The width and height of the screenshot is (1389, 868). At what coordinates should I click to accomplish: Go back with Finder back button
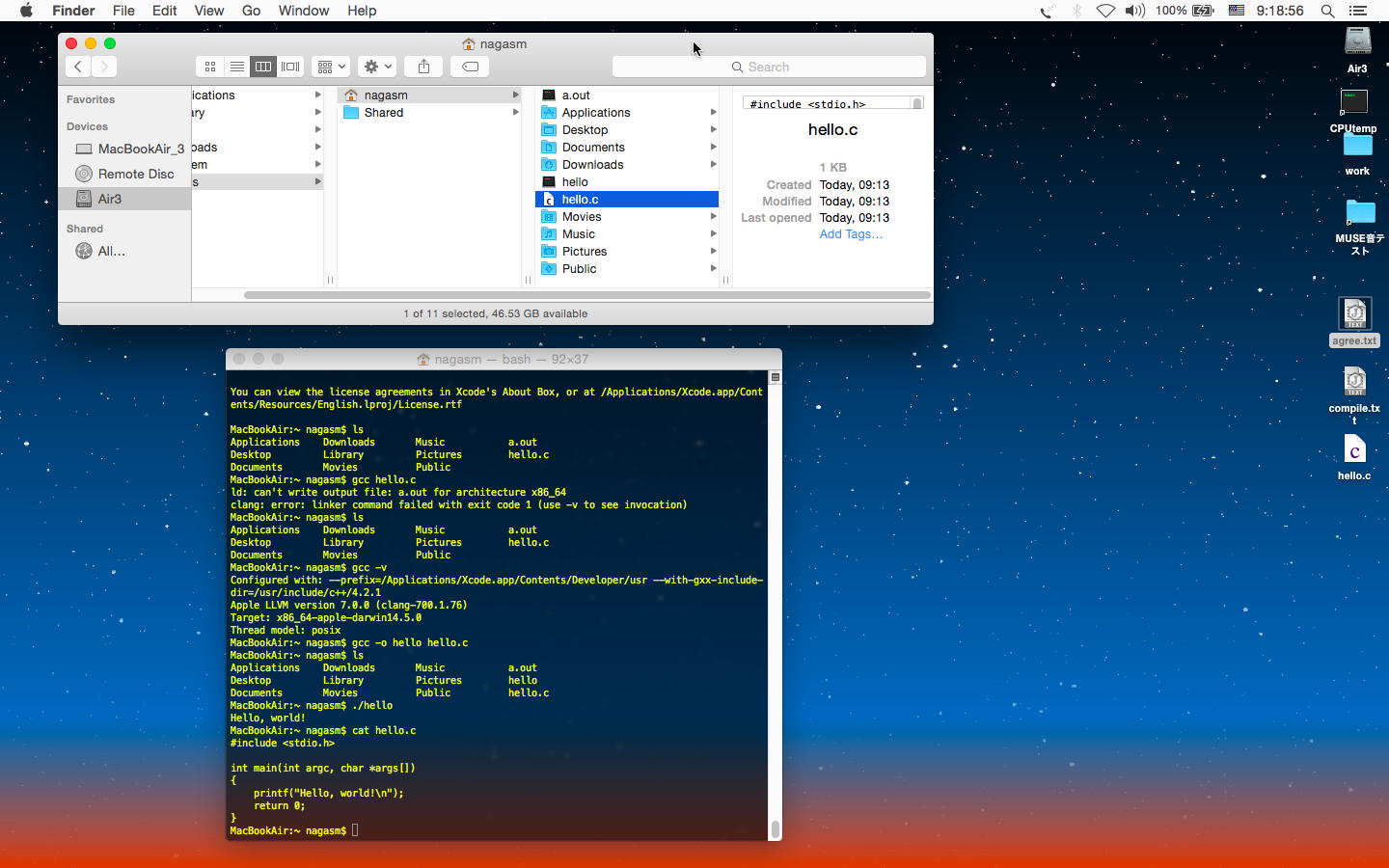click(78, 67)
